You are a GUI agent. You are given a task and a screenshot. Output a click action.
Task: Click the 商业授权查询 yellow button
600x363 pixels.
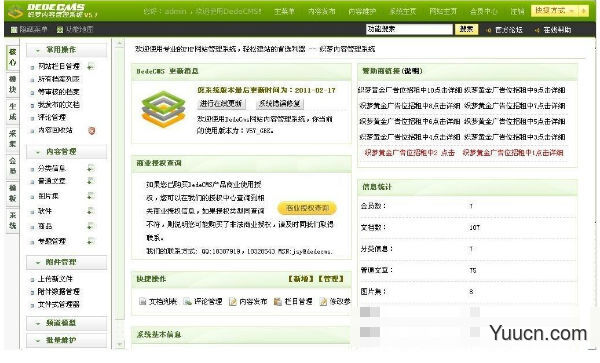pyautogui.click(x=307, y=208)
